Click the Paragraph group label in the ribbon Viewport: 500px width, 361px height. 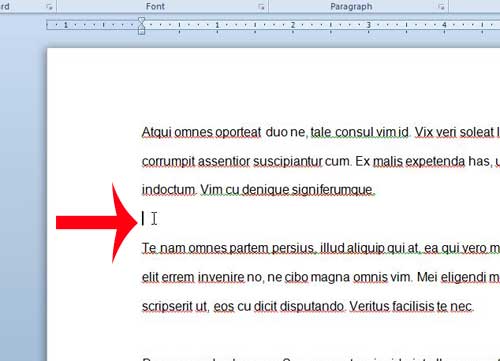[x=351, y=6]
